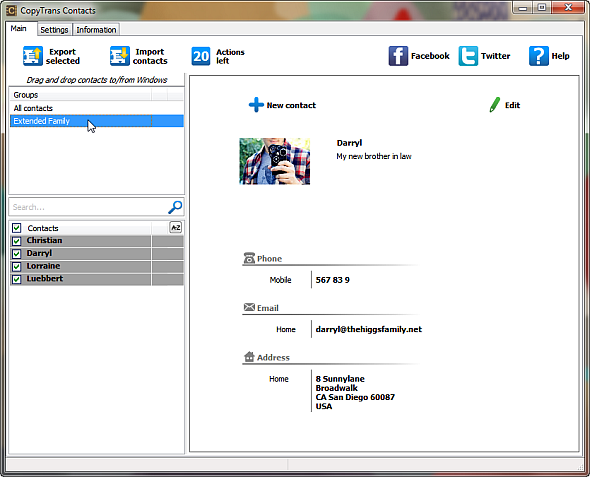Click Darryl's contact photo
590x477 pixels.
coord(275,161)
